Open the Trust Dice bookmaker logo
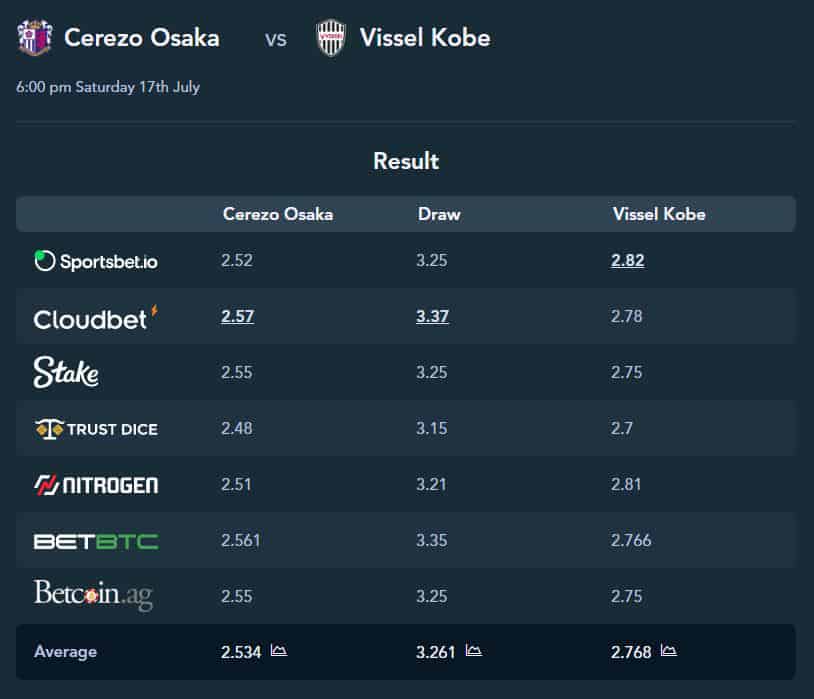814x699 pixels. click(97, 429)
